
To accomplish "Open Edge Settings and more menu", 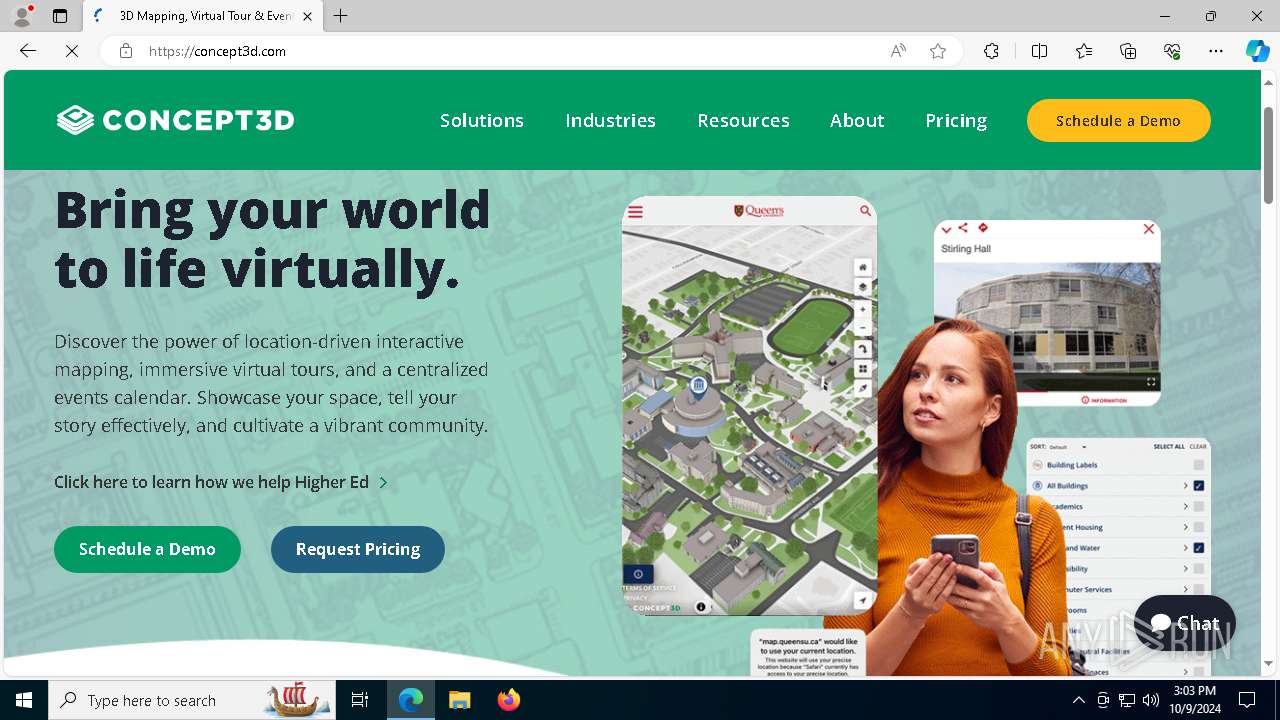I will [x=1216, y=51].
